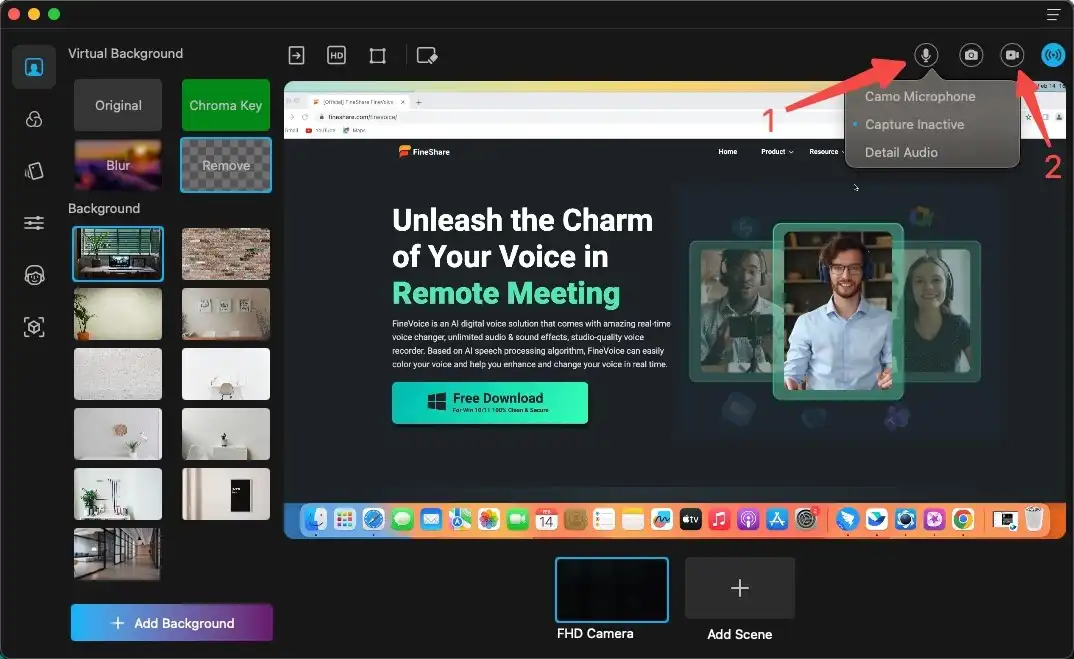The height and width of the screenshot is (659, 1074).
Task: Open Apple TV from the dock
Action: click(690, 520)
